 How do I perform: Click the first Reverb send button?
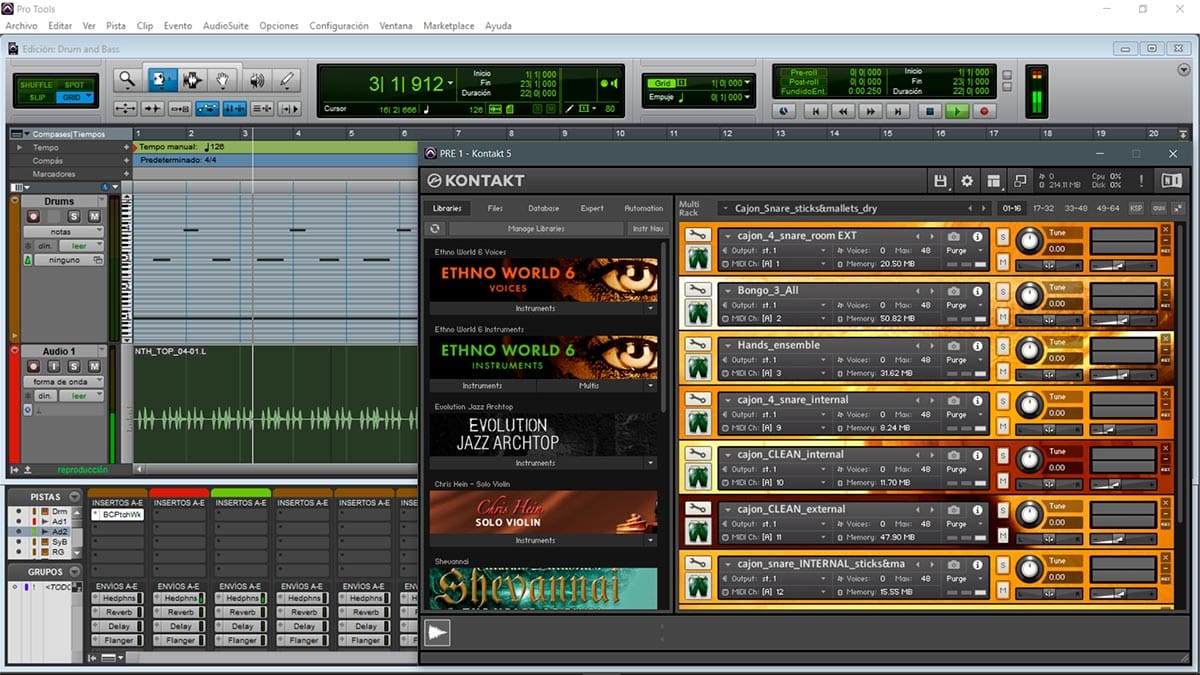click(118, 612)
